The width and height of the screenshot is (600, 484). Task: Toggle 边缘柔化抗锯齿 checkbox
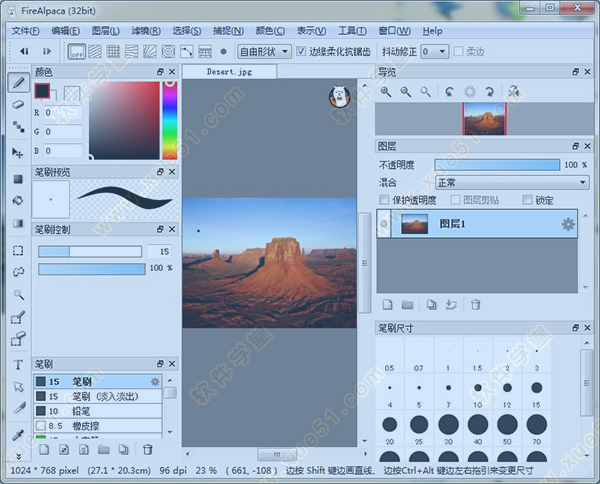[302, 51]
